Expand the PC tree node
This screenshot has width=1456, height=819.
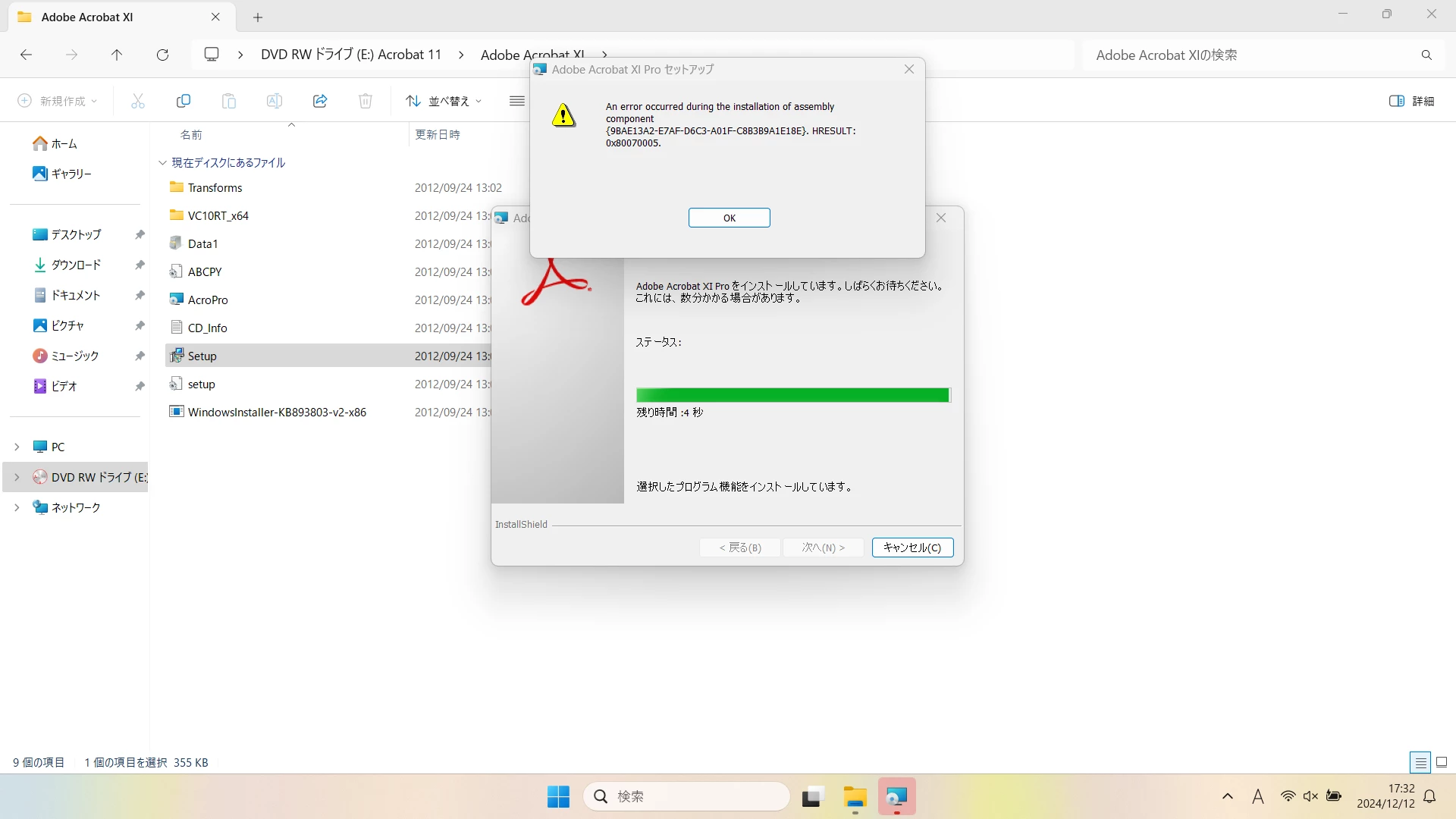click(17, 447)
